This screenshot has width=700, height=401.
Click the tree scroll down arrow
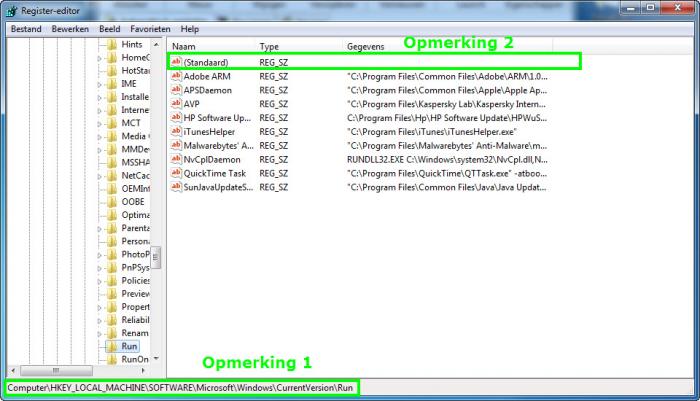[156, 359]
